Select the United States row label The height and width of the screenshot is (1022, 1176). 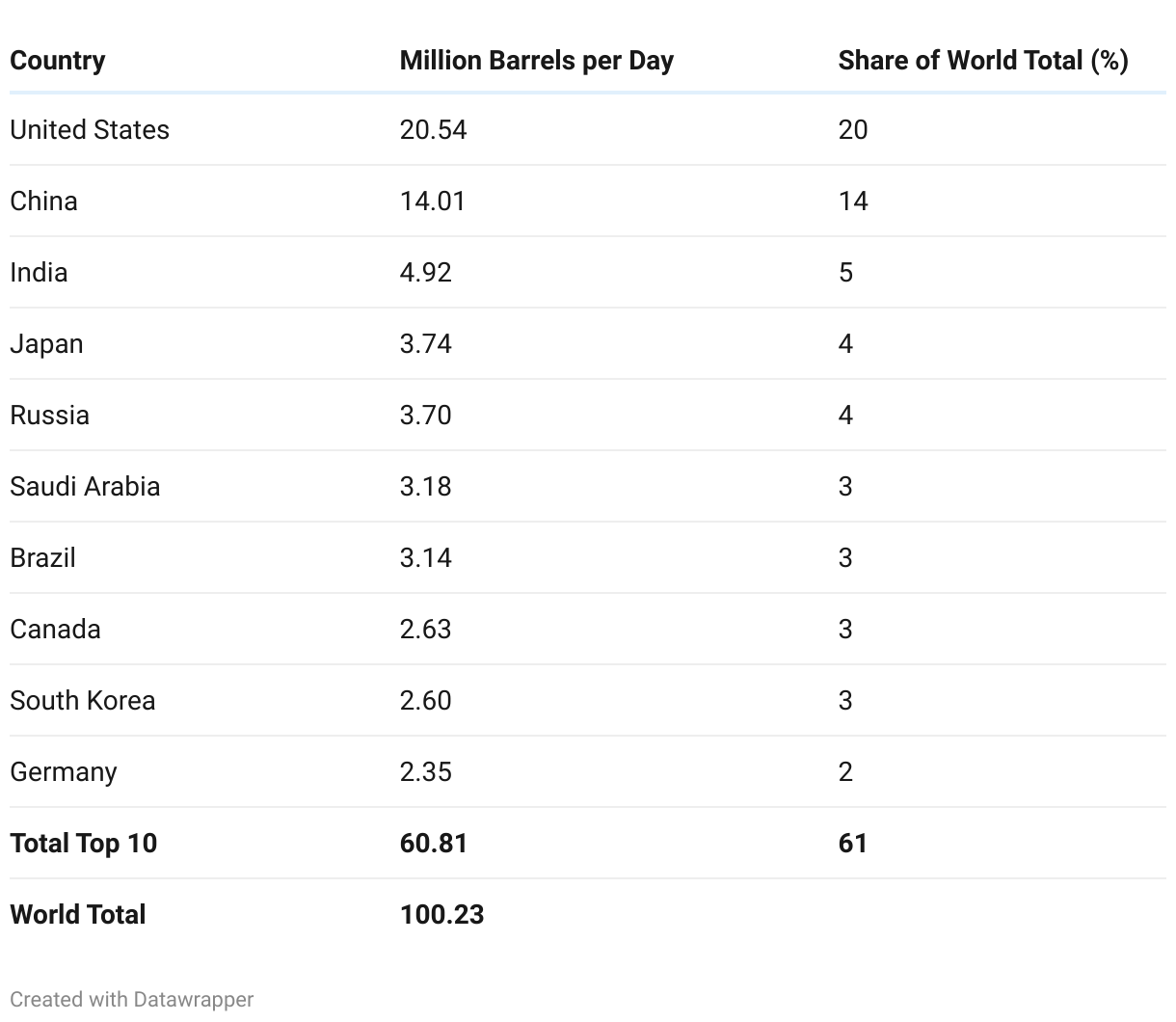pyautogui.click(x=90, y=129)
